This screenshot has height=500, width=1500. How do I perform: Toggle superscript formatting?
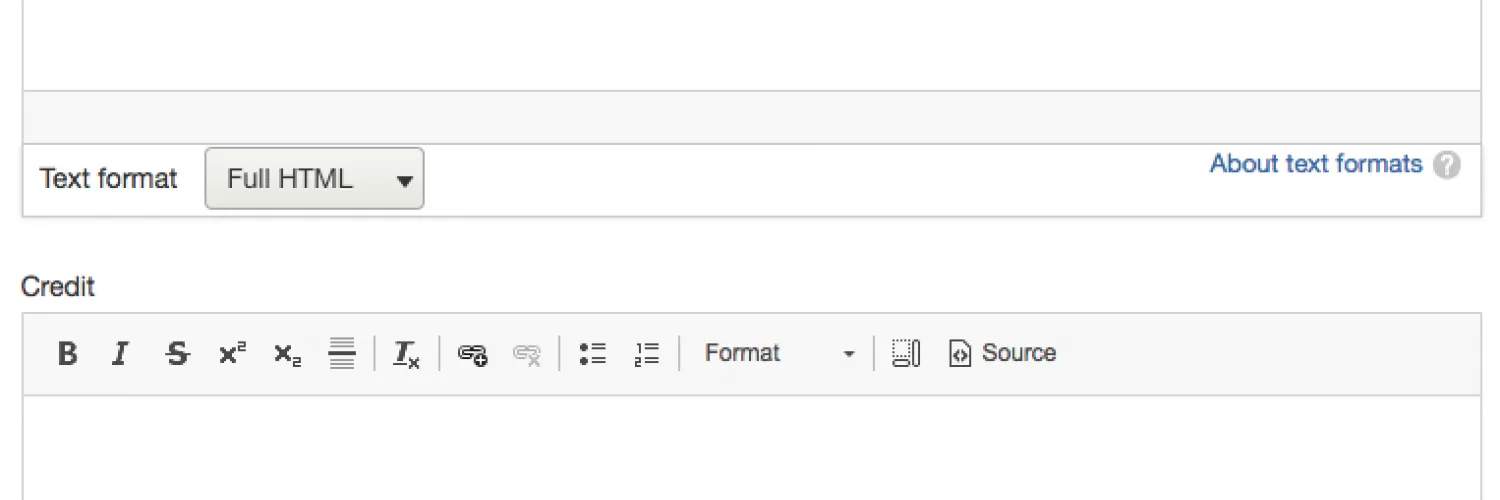(232, 353)
